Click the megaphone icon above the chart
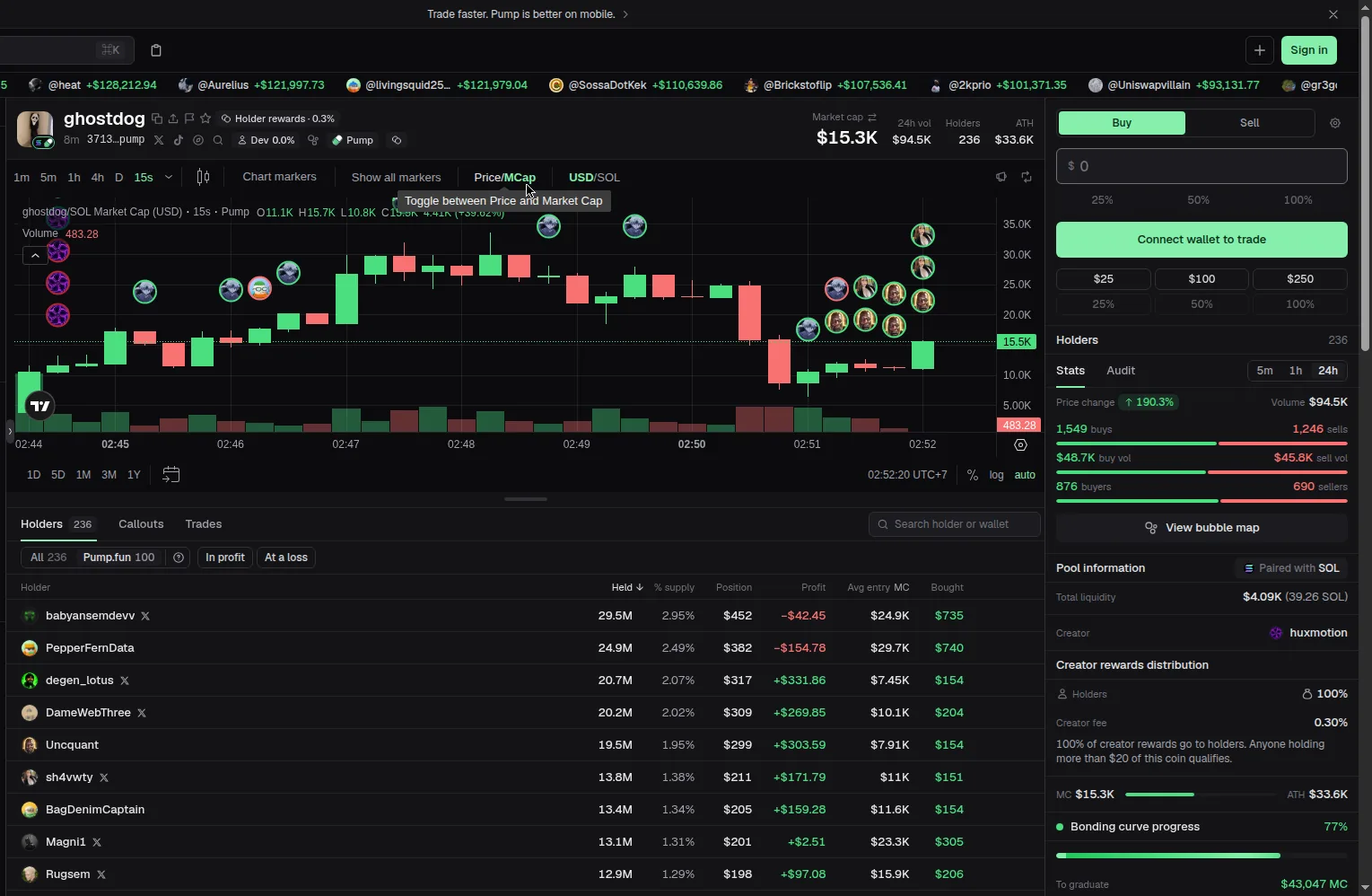Screen dimensions: 1372x896 tap(1001, 177)
